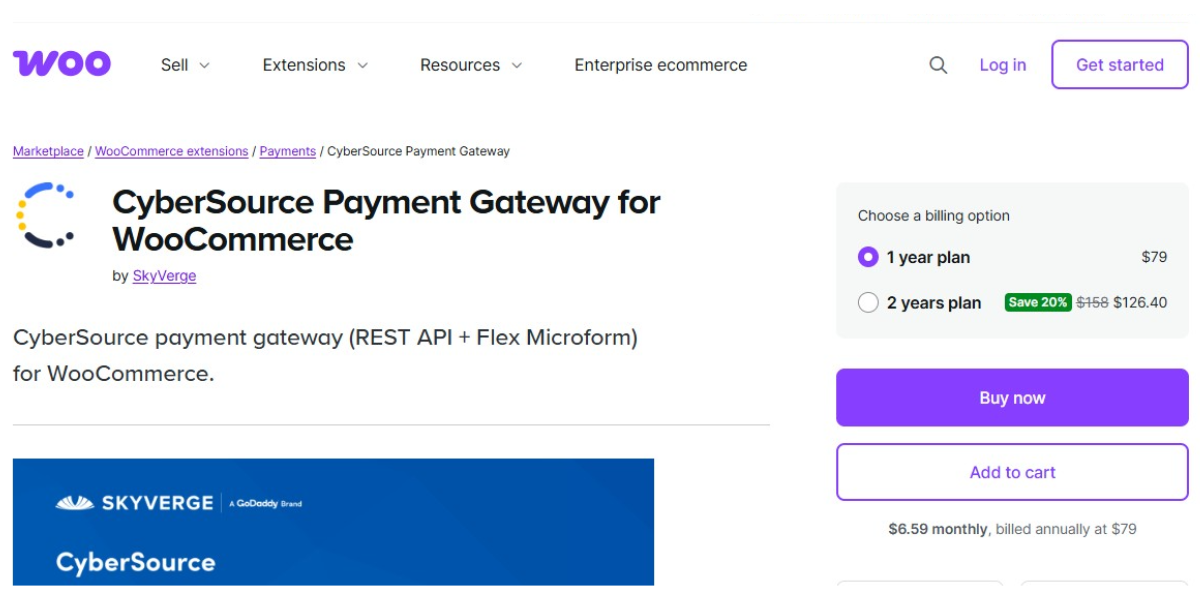Add the extension to cart
This screenshot has width=1200, height=600.
(1011, 472)
